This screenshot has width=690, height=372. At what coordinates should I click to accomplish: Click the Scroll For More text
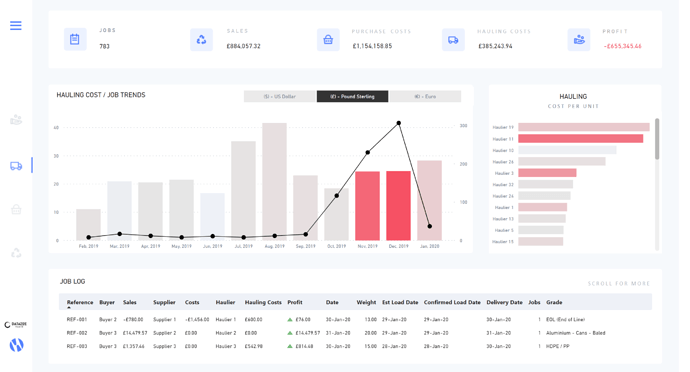tap(618, 284)
